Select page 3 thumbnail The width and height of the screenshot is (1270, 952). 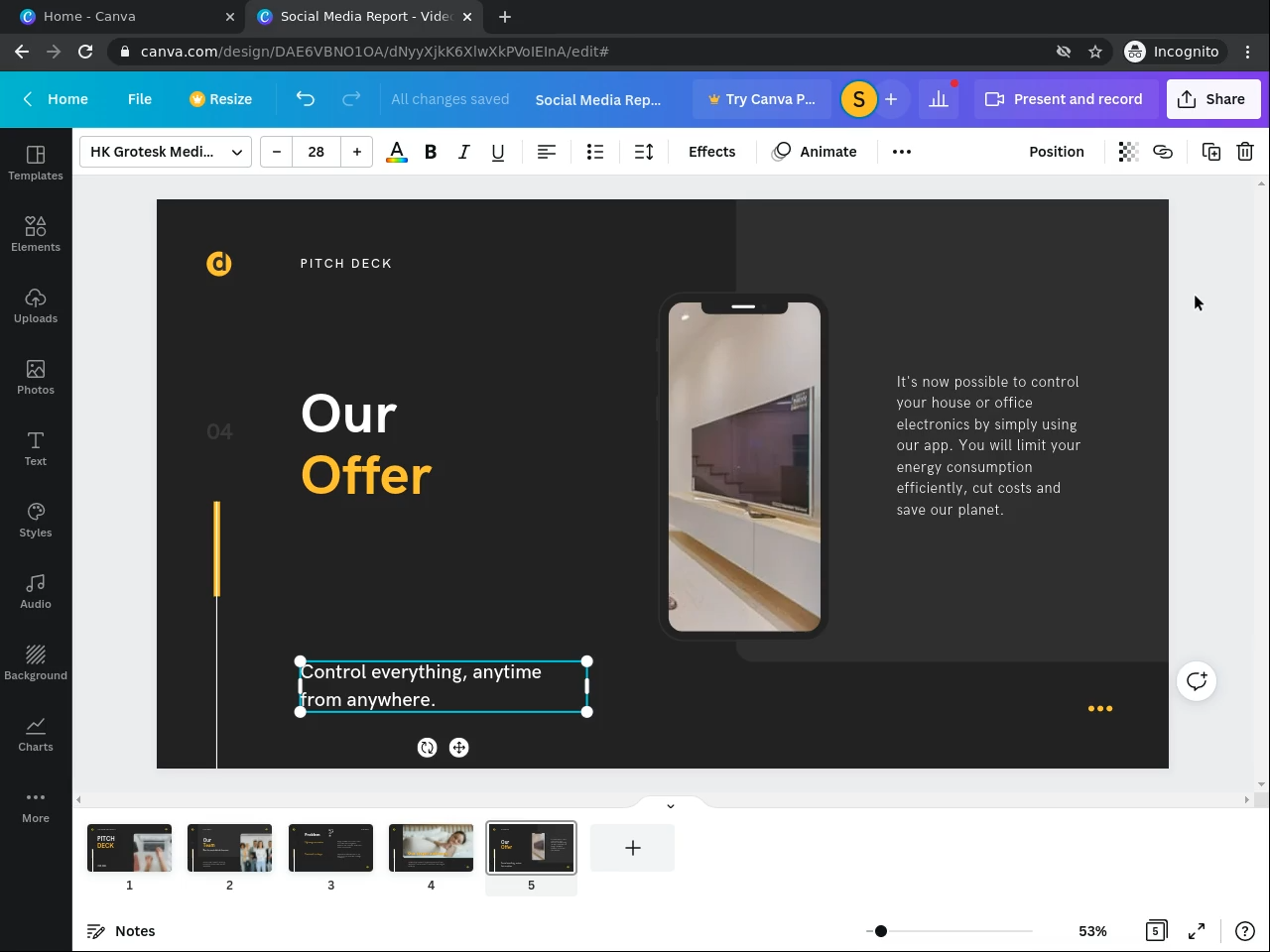(x=330, y=848)
